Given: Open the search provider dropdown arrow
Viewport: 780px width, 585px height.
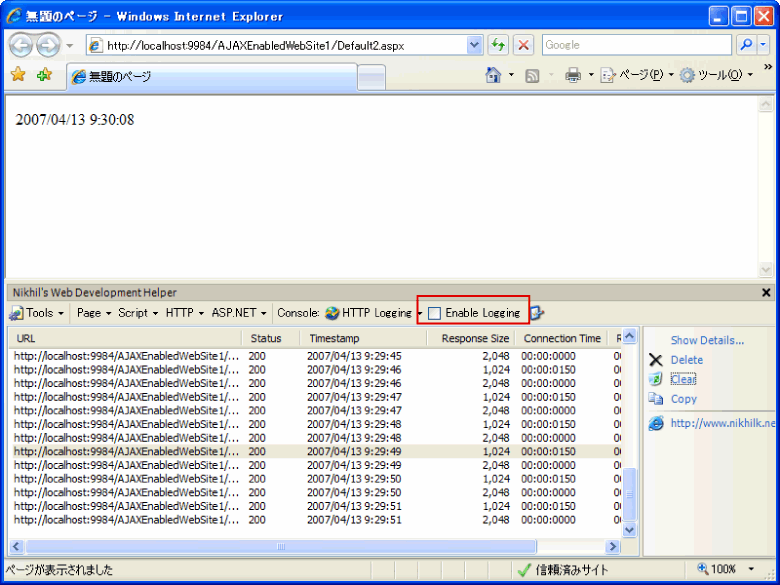Looking at the screenshot, I should [x=764, y=45].
